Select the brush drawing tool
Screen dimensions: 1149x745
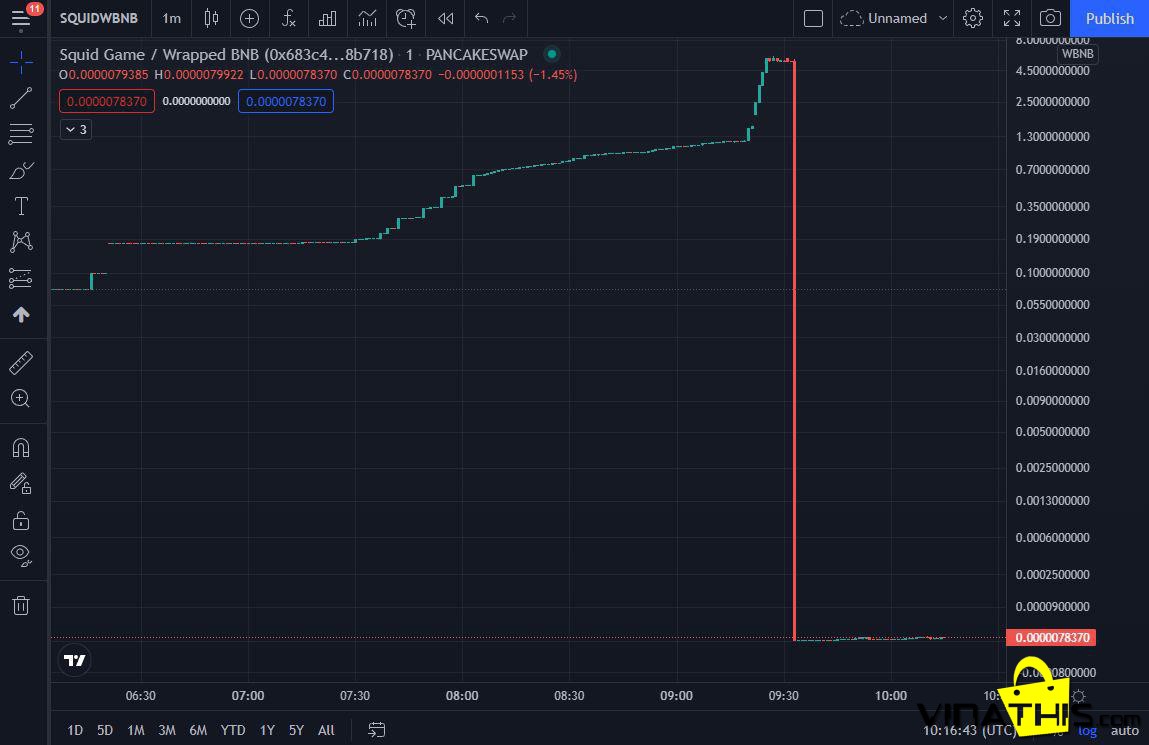[21, 170]
